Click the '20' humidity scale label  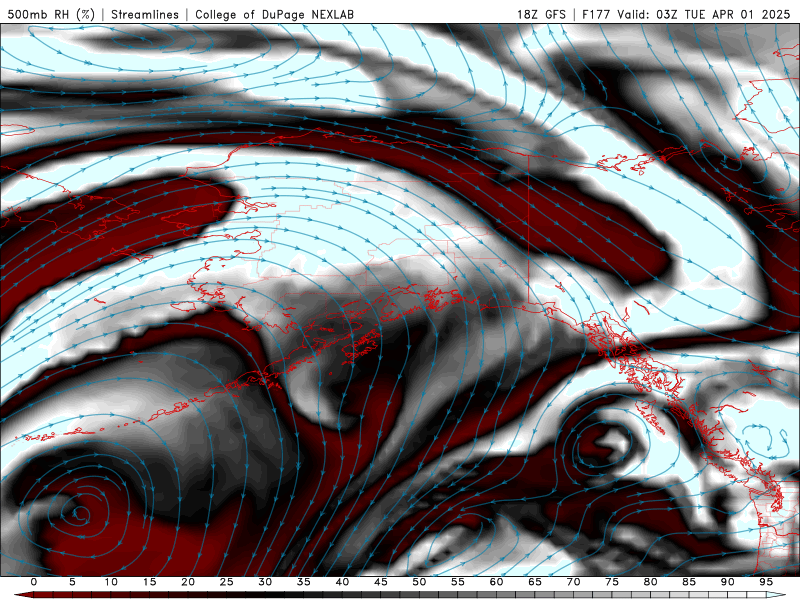pos(188,582)
